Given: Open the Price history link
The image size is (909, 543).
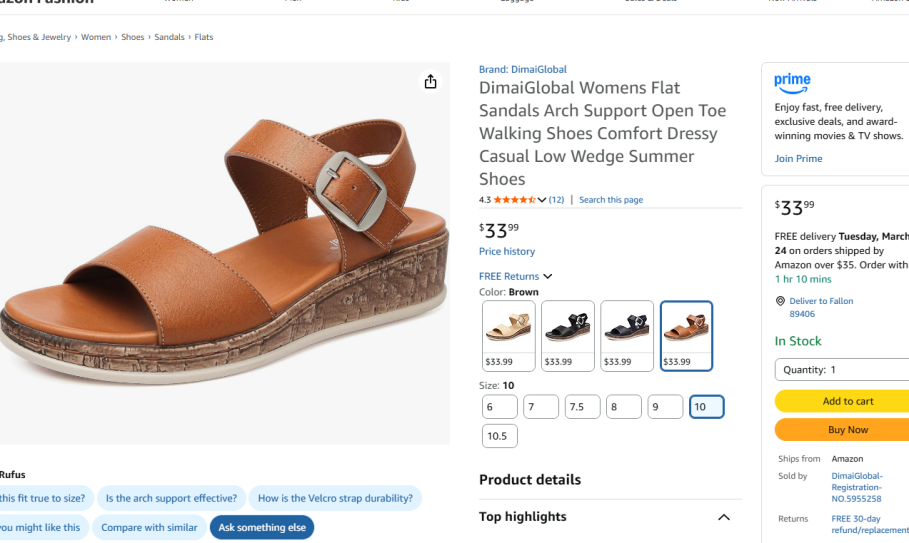Looking at the screenshot, I should [507, 252].
